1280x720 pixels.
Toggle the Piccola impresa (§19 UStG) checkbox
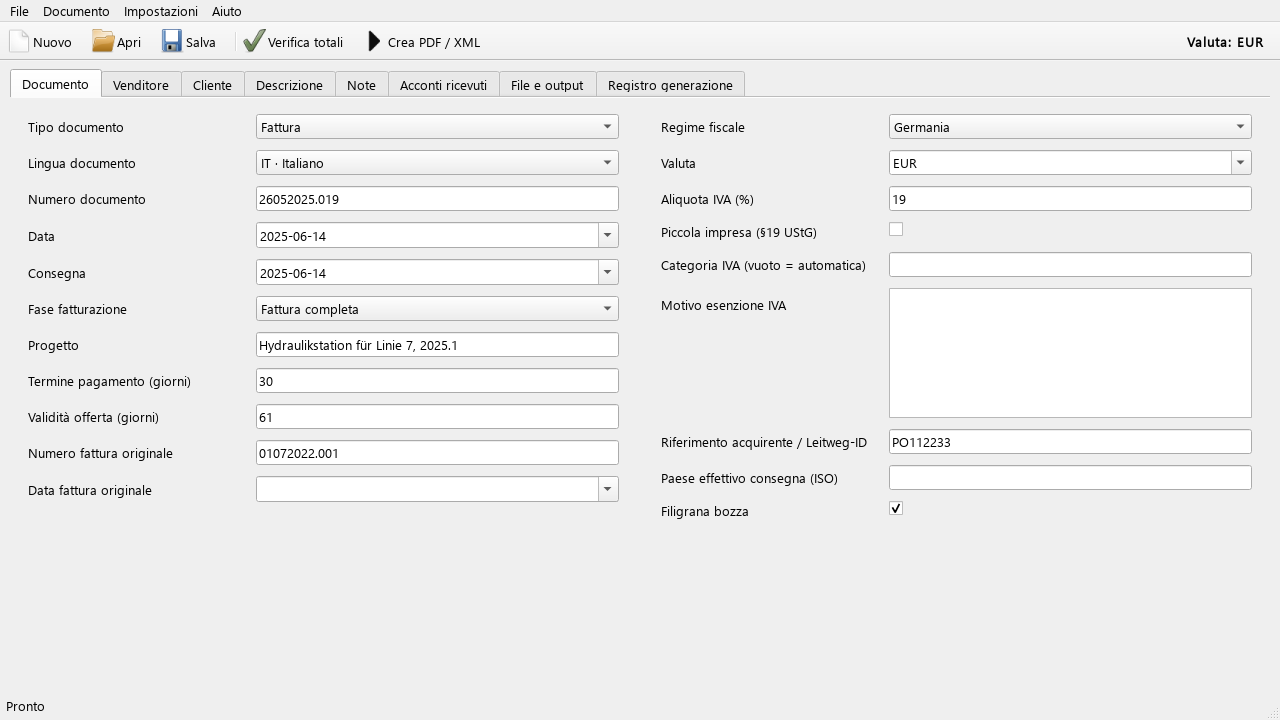point(896,229)
